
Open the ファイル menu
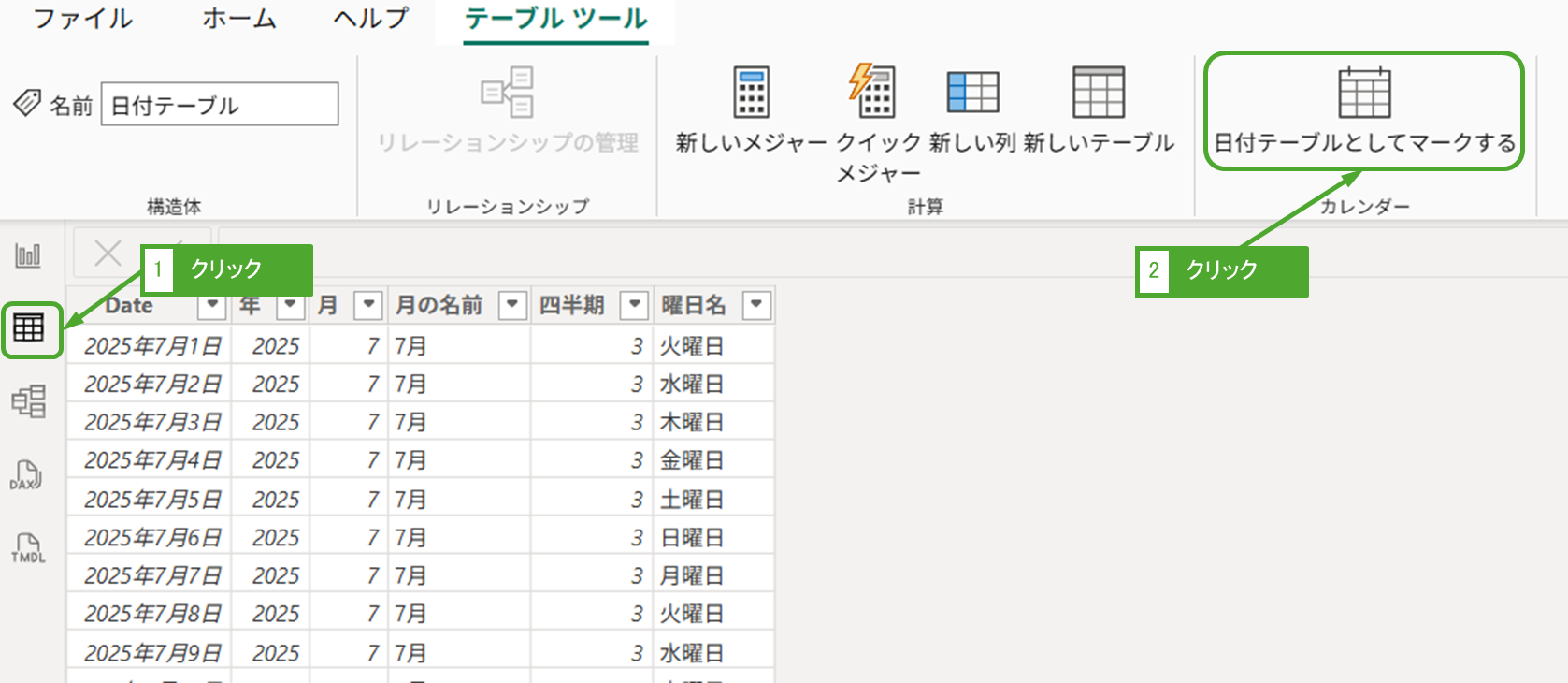tap(82, 19)
